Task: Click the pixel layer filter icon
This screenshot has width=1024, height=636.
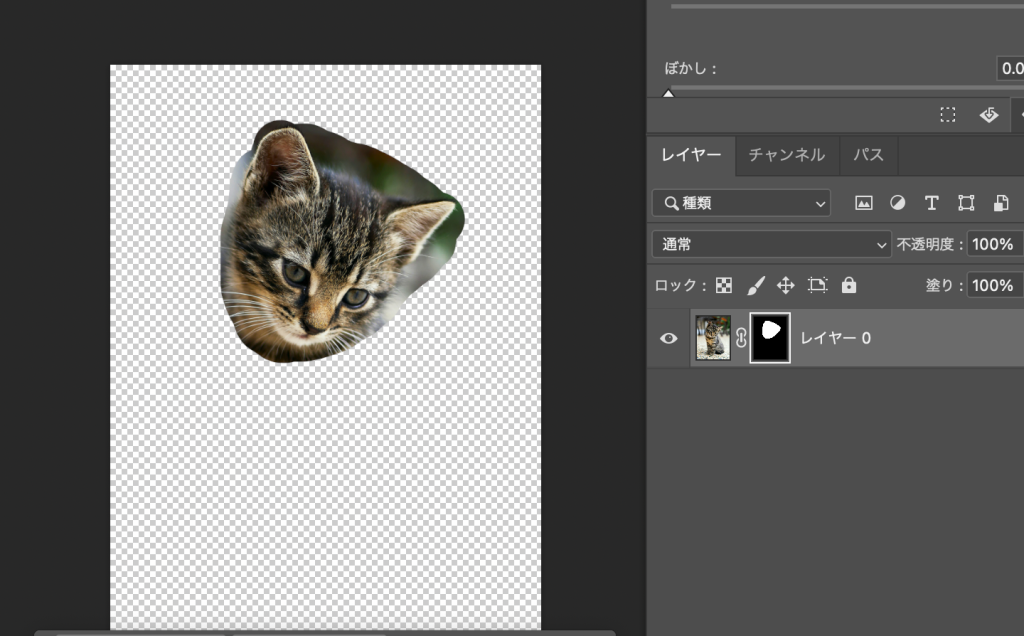Action: click(864, 203)
